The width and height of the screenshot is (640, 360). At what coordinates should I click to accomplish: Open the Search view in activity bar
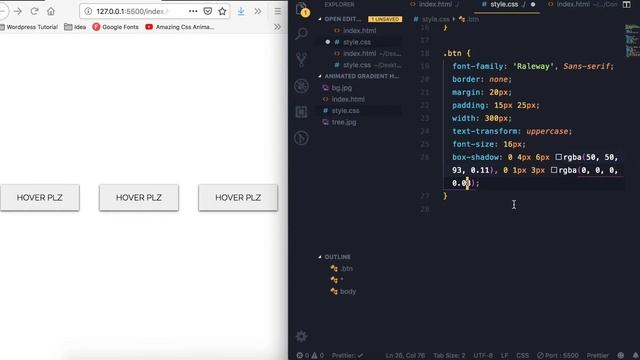pyautogui.click(x=302, y=33)
